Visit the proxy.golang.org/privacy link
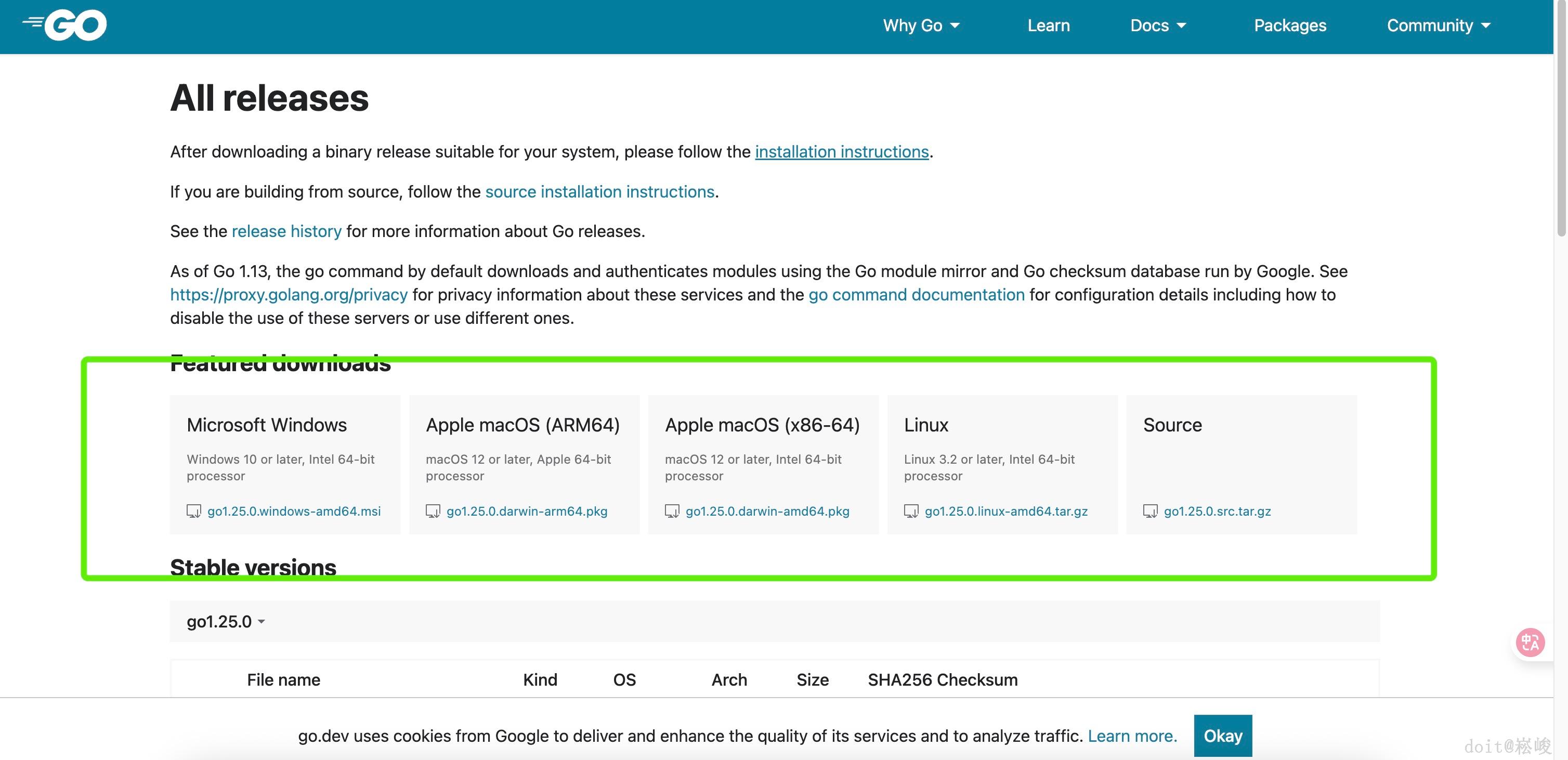1568x760 pixels. (289, 295)
